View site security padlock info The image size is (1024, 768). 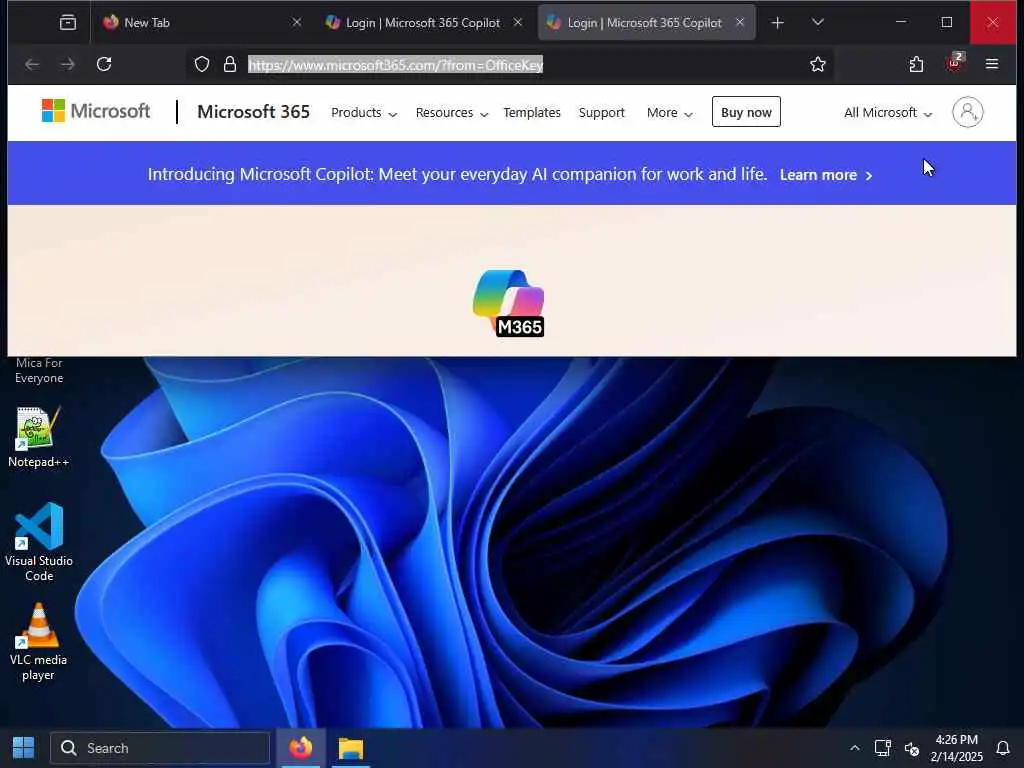point(229,64)
